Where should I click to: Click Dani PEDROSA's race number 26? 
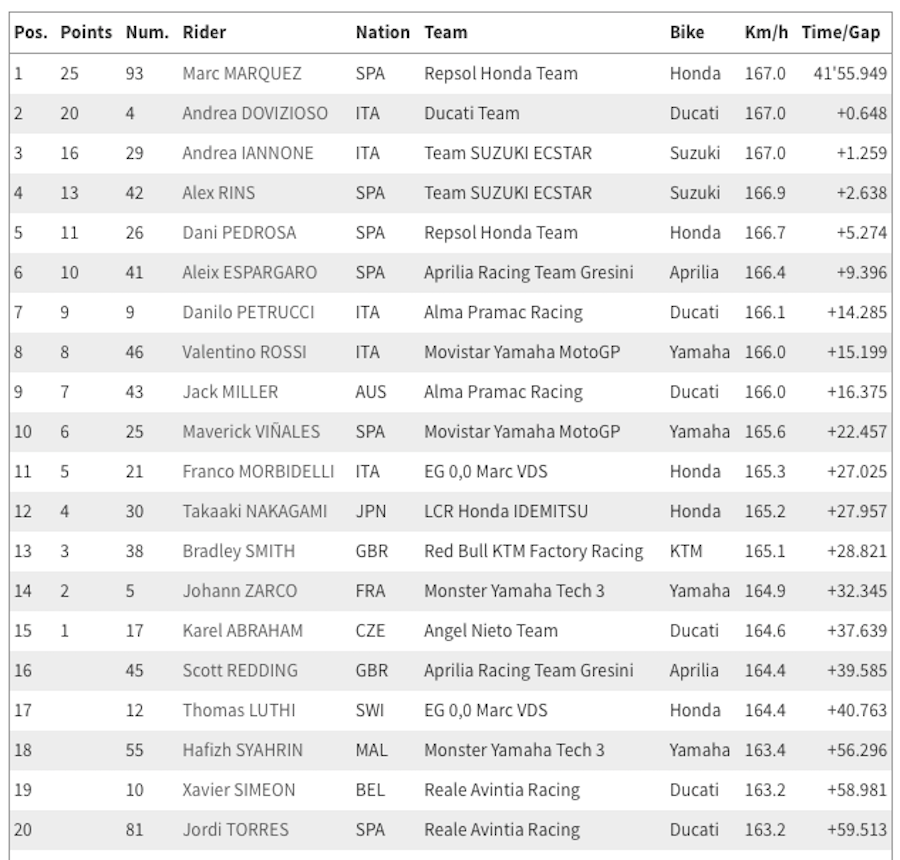click(134, 233)
